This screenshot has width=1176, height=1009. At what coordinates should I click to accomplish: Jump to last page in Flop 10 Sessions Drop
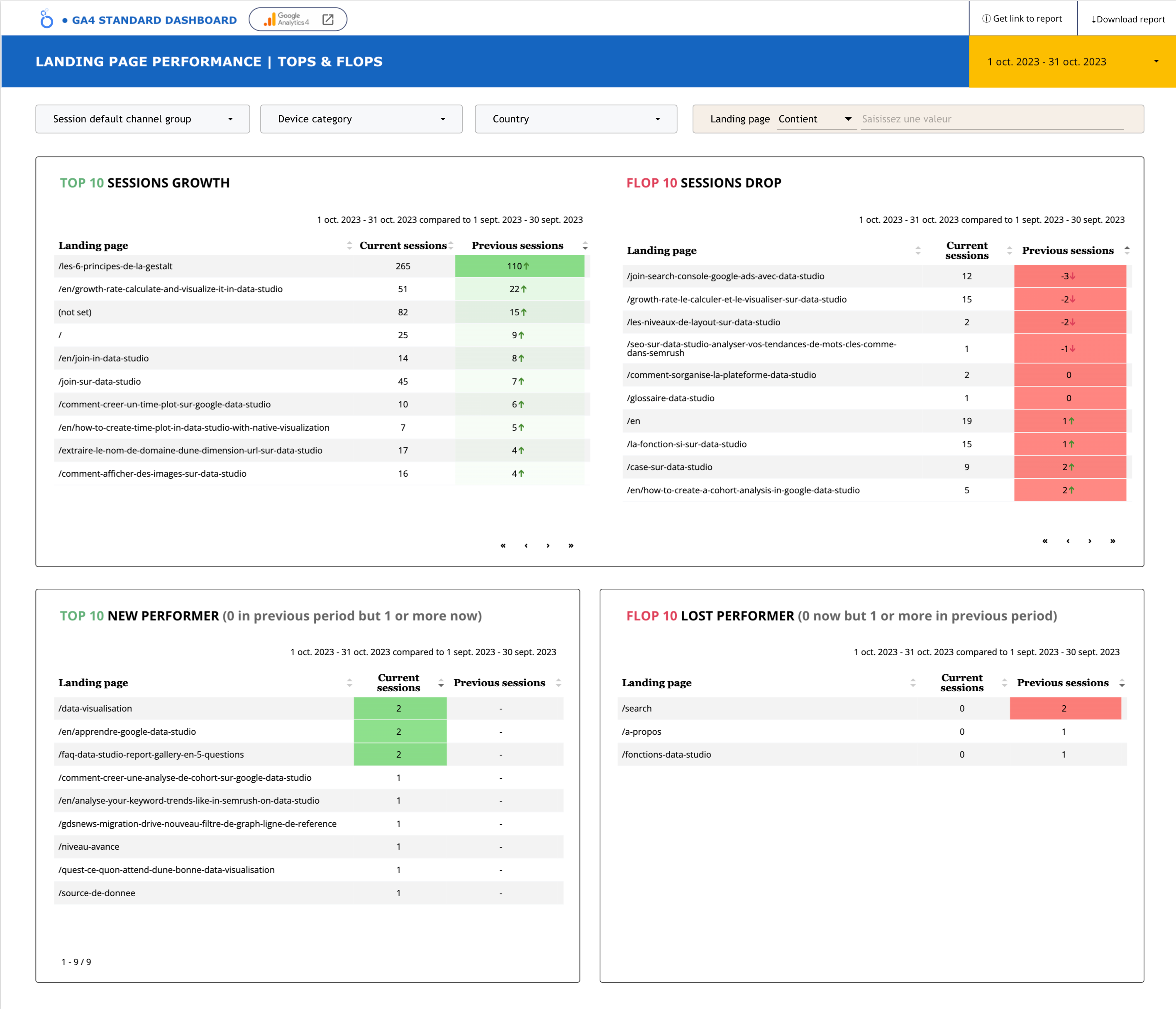click(1112, 541)
